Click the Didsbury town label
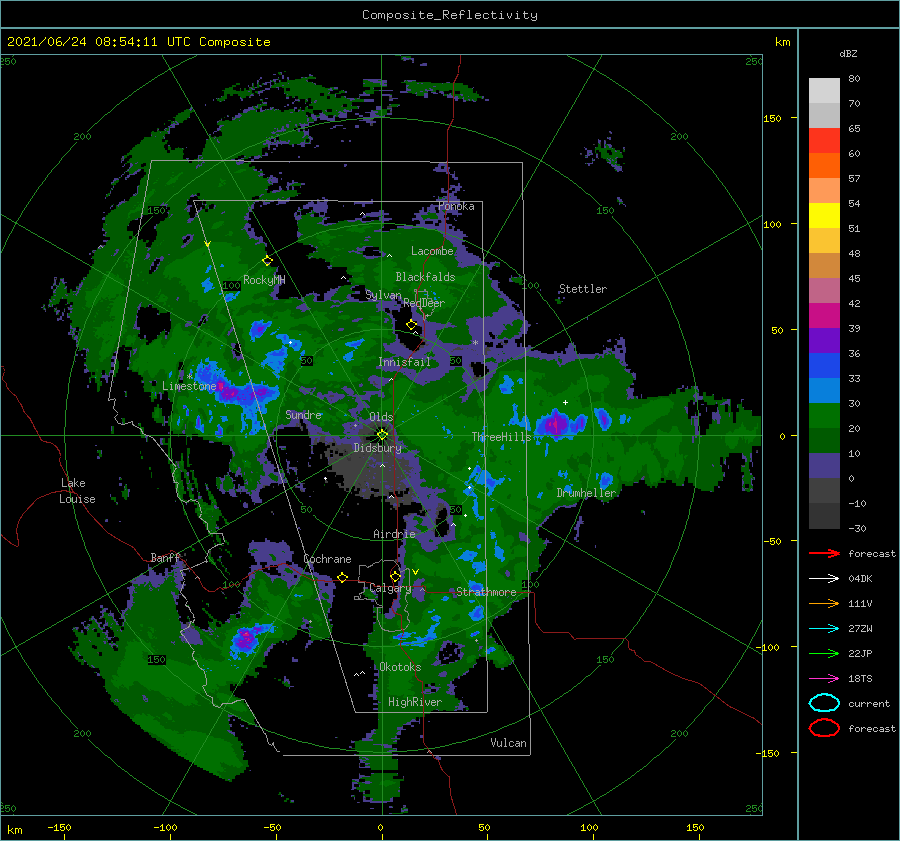Image resolution: width=900 pixels, height=841 pixels. coord(378,448)
